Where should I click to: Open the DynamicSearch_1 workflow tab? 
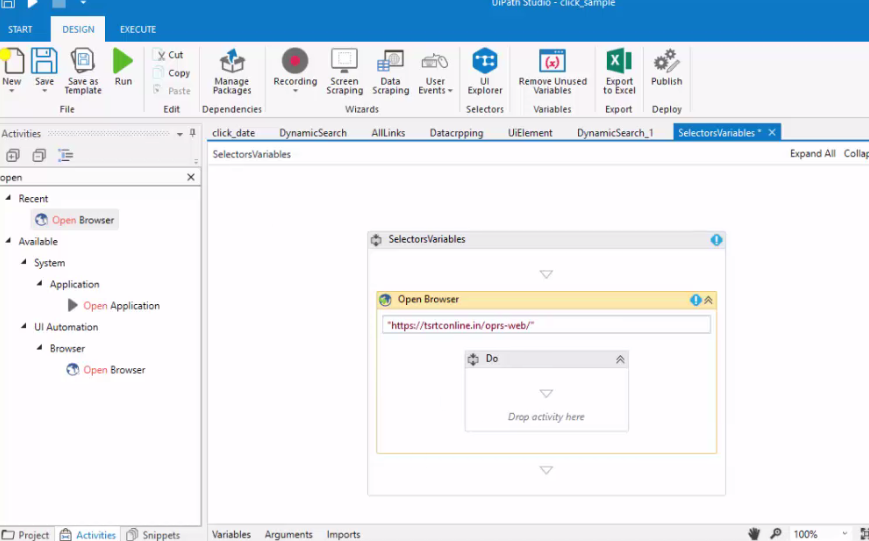click(615, 133)
